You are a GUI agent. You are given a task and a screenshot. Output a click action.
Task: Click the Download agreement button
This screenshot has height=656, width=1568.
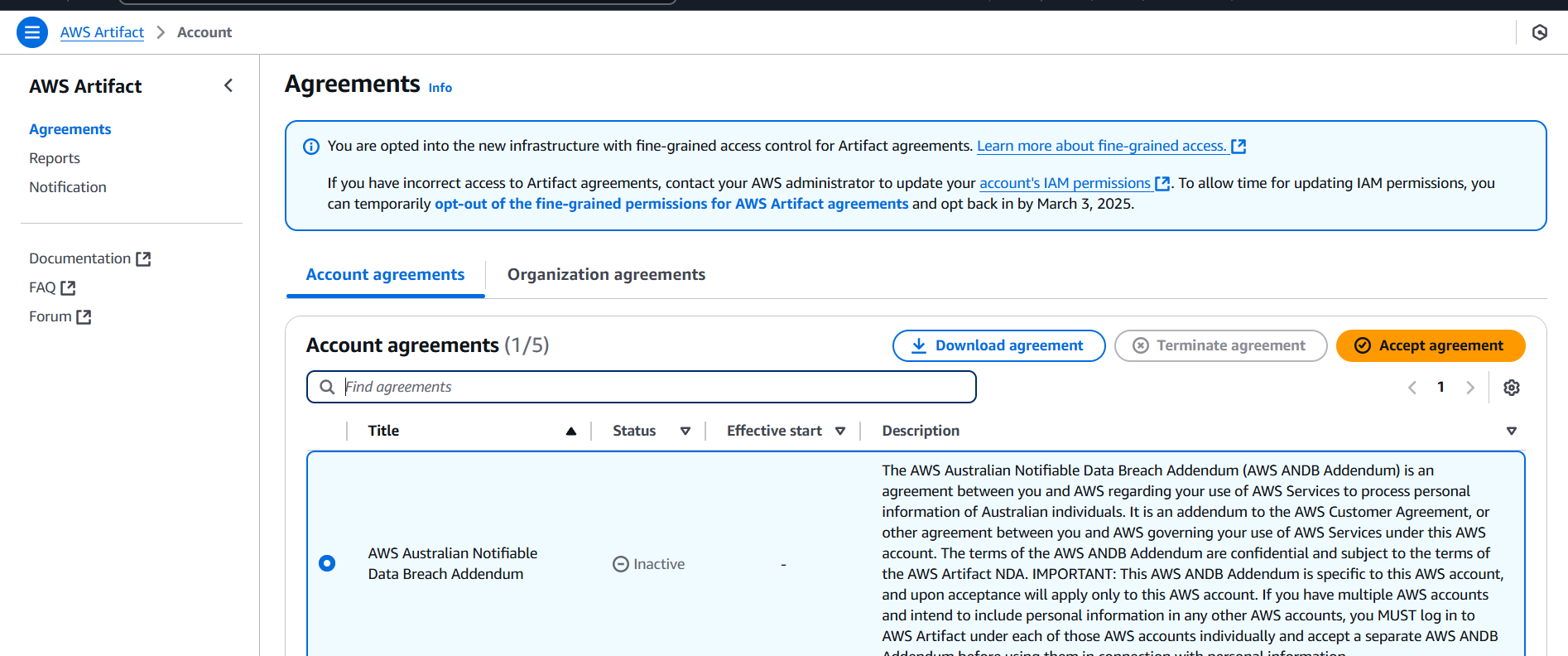[998, 345]
